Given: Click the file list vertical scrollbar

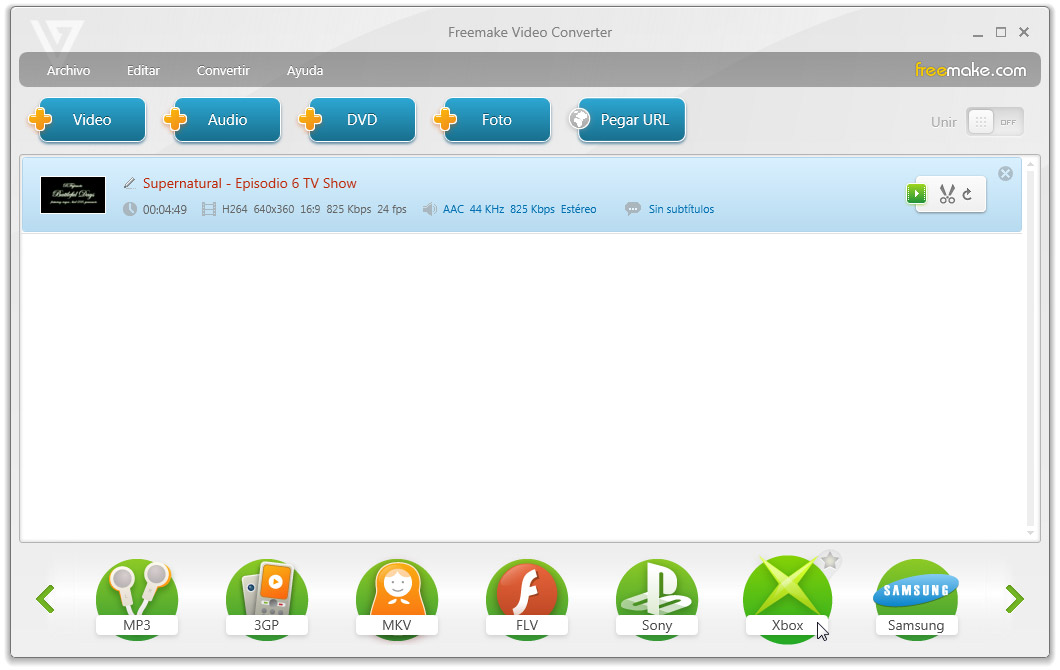Looking at the screenshot, I should tap(1030, 348).
